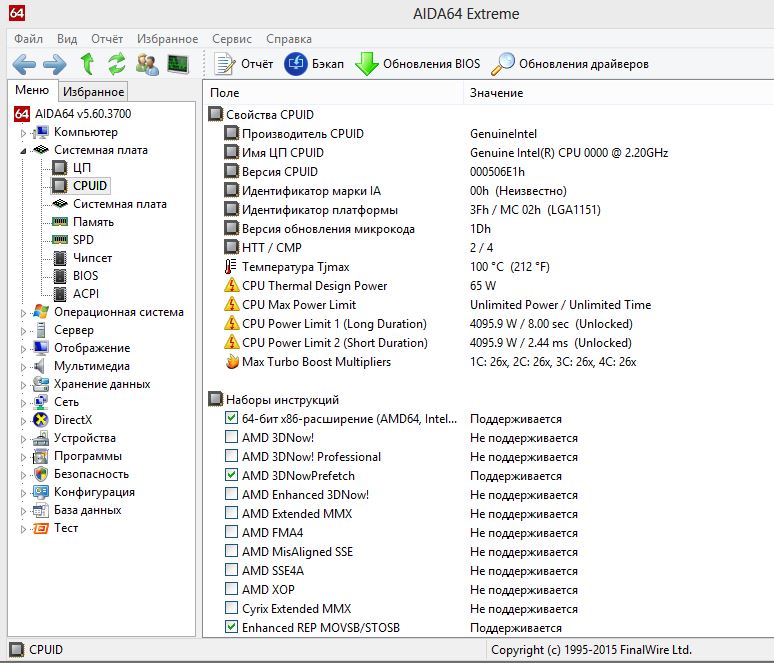
Task: Toggle the AMD 3DNow! Professional checkbox
Action: pyautogui.click(x=231, y=455)
